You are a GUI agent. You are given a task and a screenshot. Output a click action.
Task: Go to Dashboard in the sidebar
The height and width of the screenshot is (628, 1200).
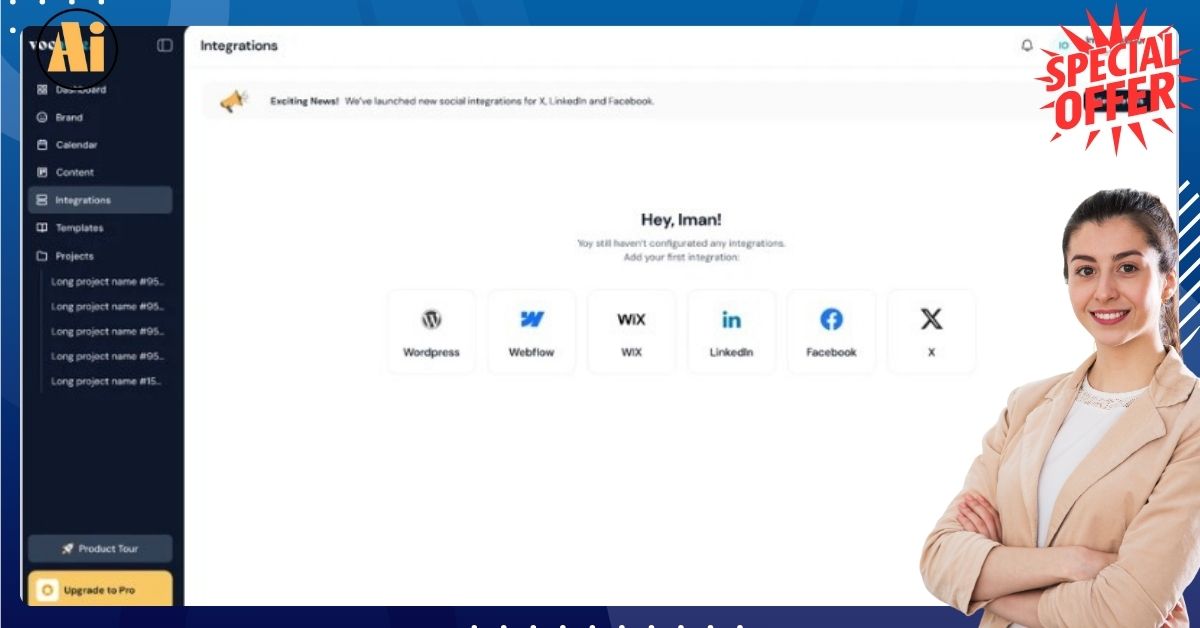coord(100,89)
